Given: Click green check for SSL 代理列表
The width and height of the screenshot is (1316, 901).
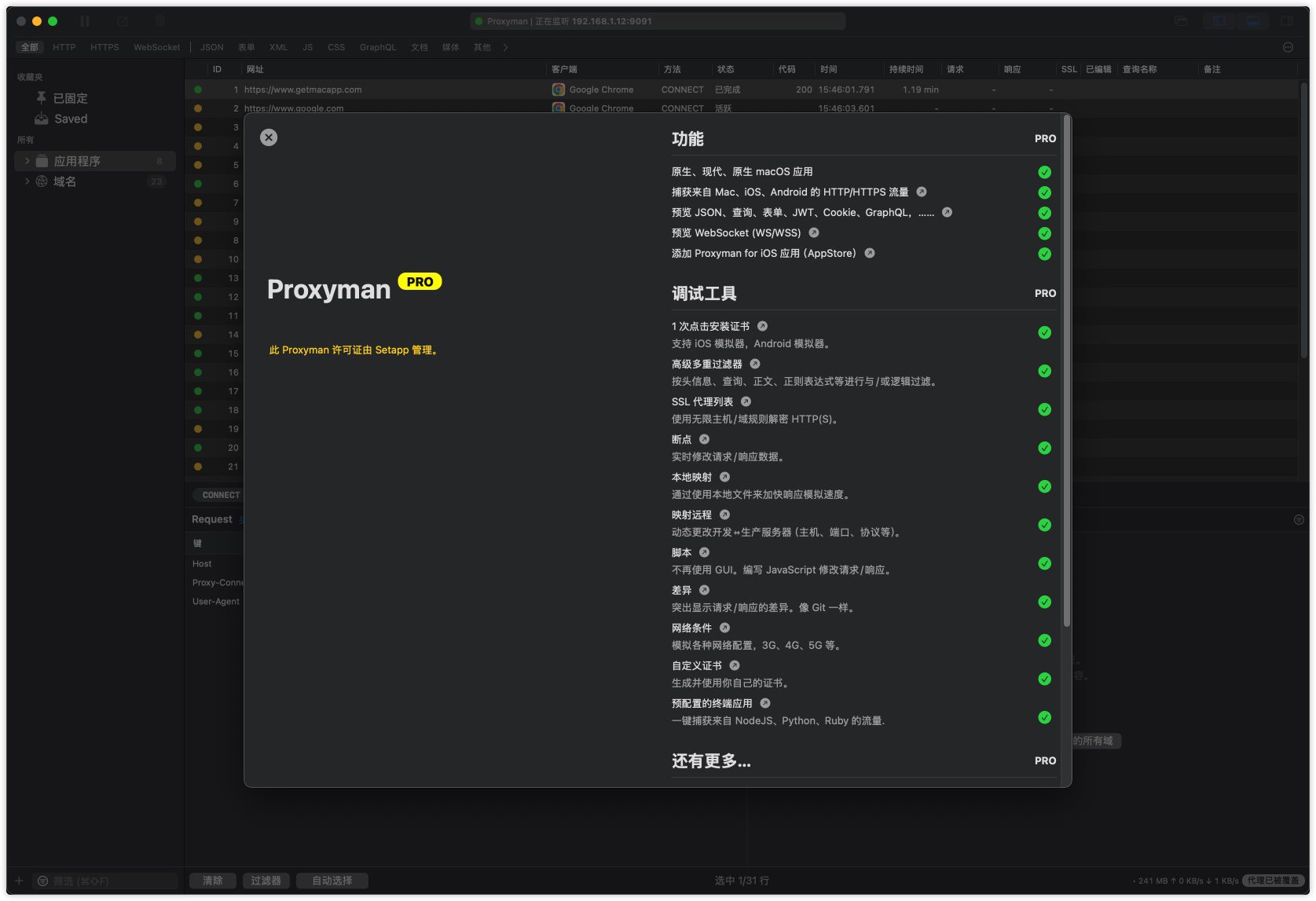Looking at the screenshot, I should coord(1044,409).
